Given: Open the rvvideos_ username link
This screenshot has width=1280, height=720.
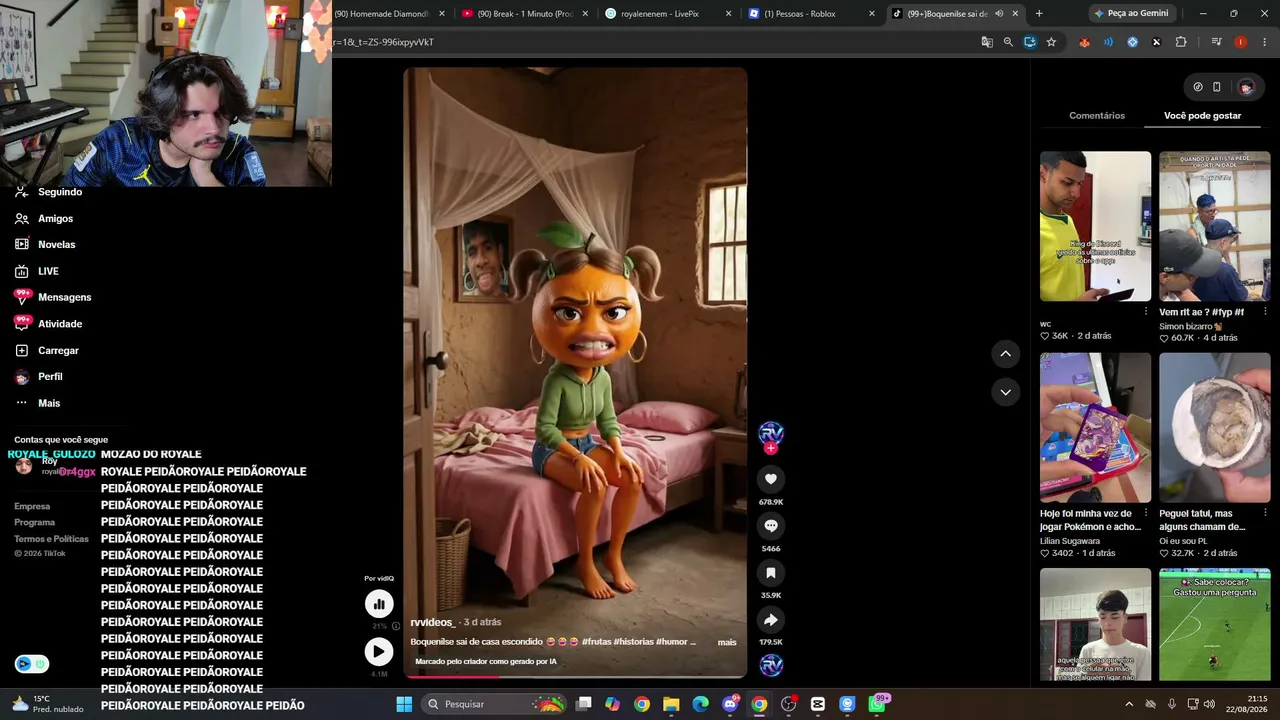Looking at the screenshot, I should [x=432, y=622].
